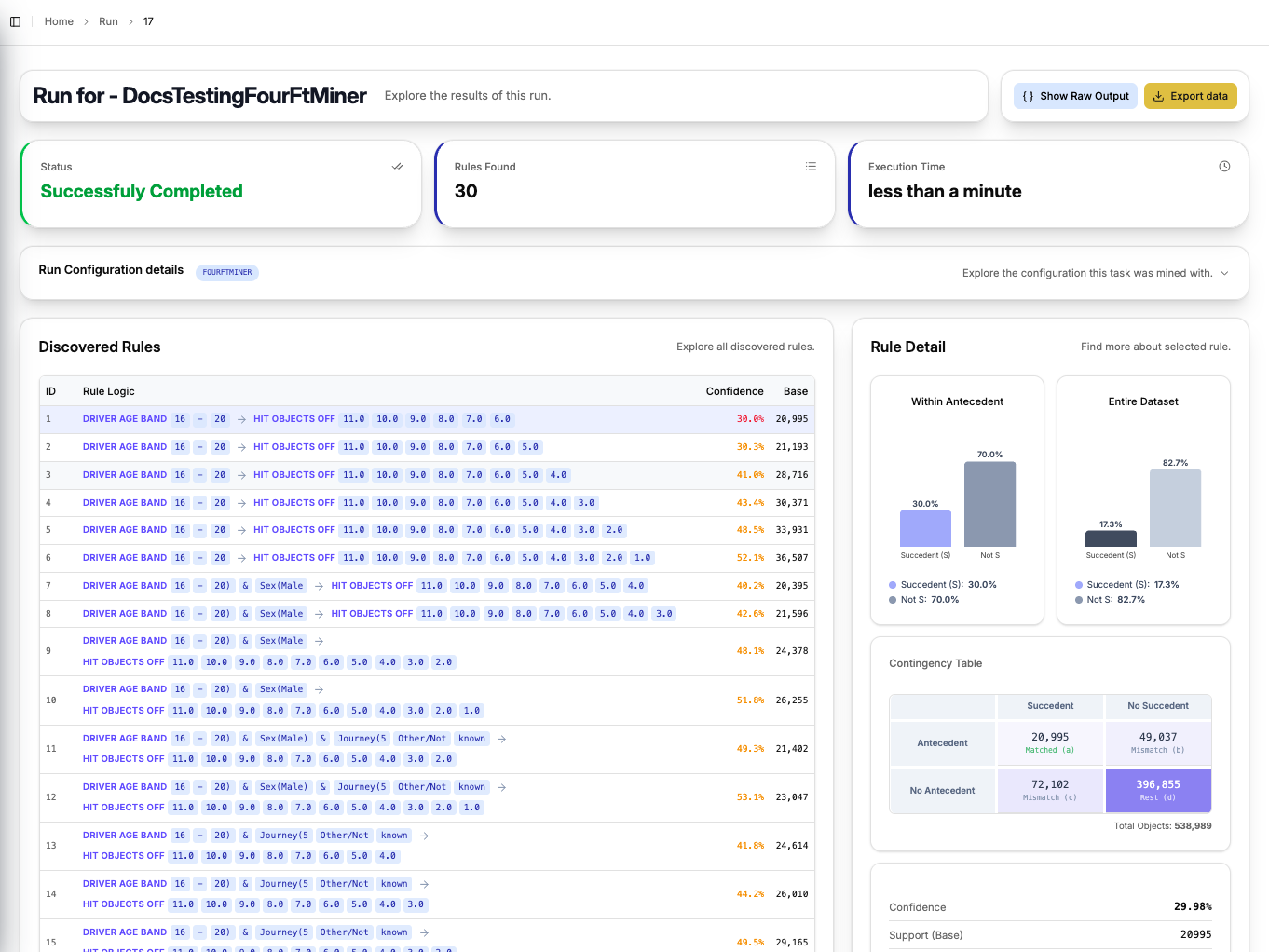Click the FOURFTMINER badge
Image resolution: width=1269 pixels, height=952 pixels.
coord(226,272)
